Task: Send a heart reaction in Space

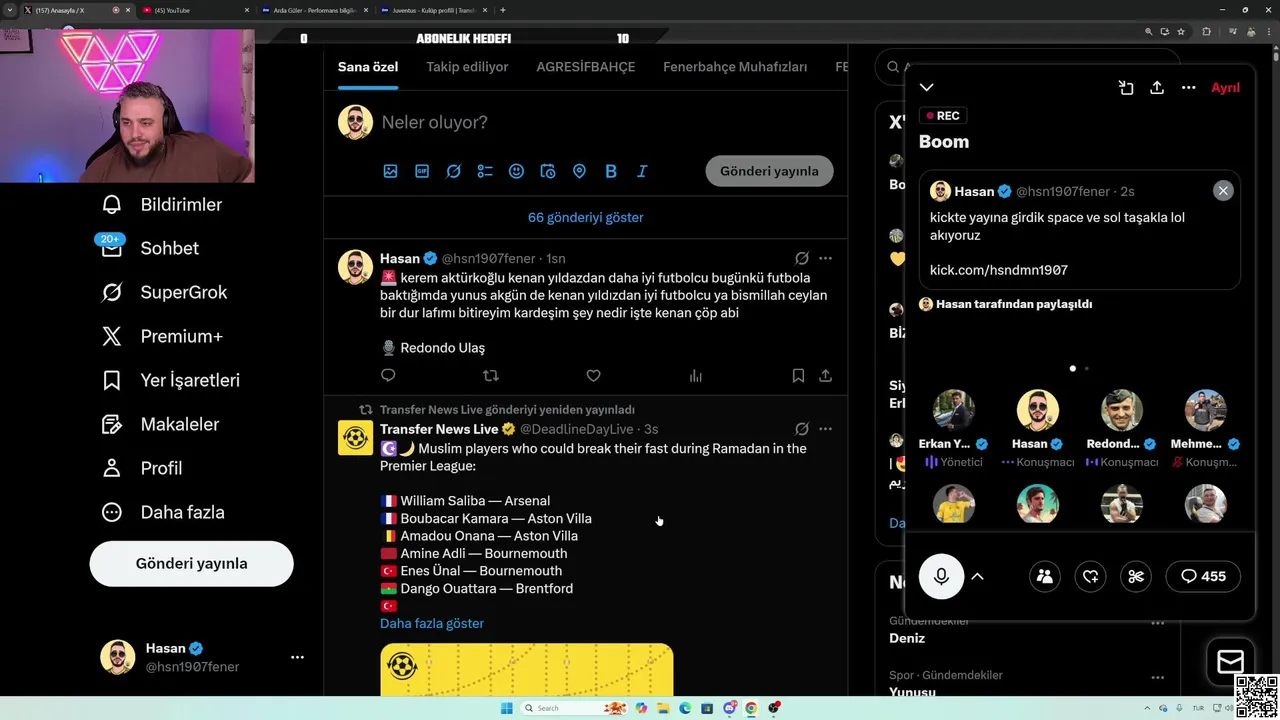Action: click(x=1091, y=576)
